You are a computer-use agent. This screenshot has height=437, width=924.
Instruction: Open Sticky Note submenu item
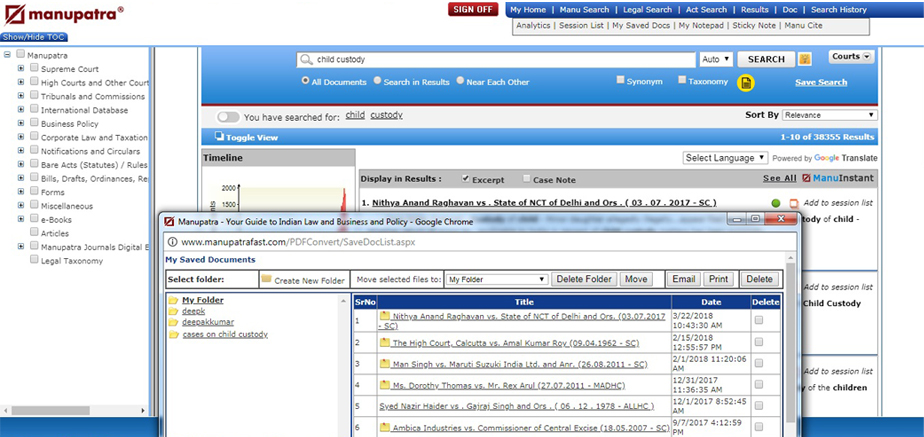[753, 25]
